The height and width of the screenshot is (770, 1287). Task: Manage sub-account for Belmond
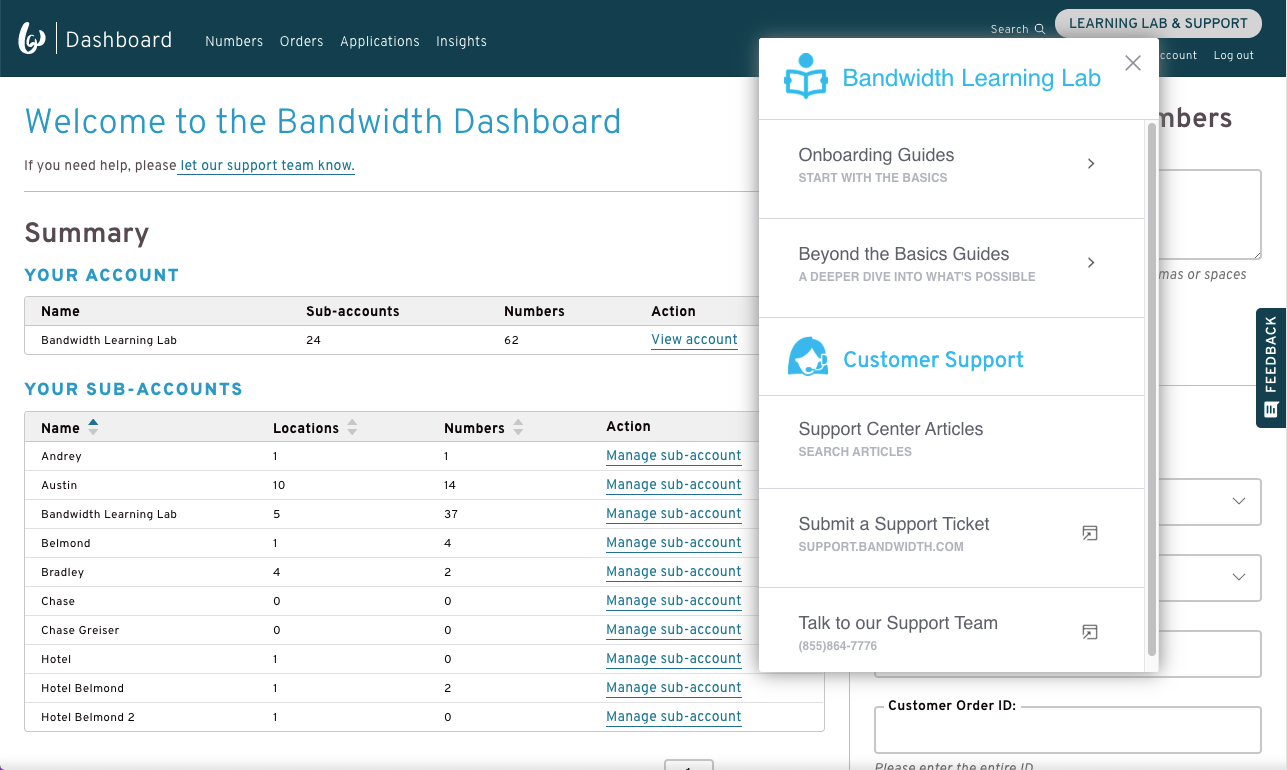pos(674,543)
